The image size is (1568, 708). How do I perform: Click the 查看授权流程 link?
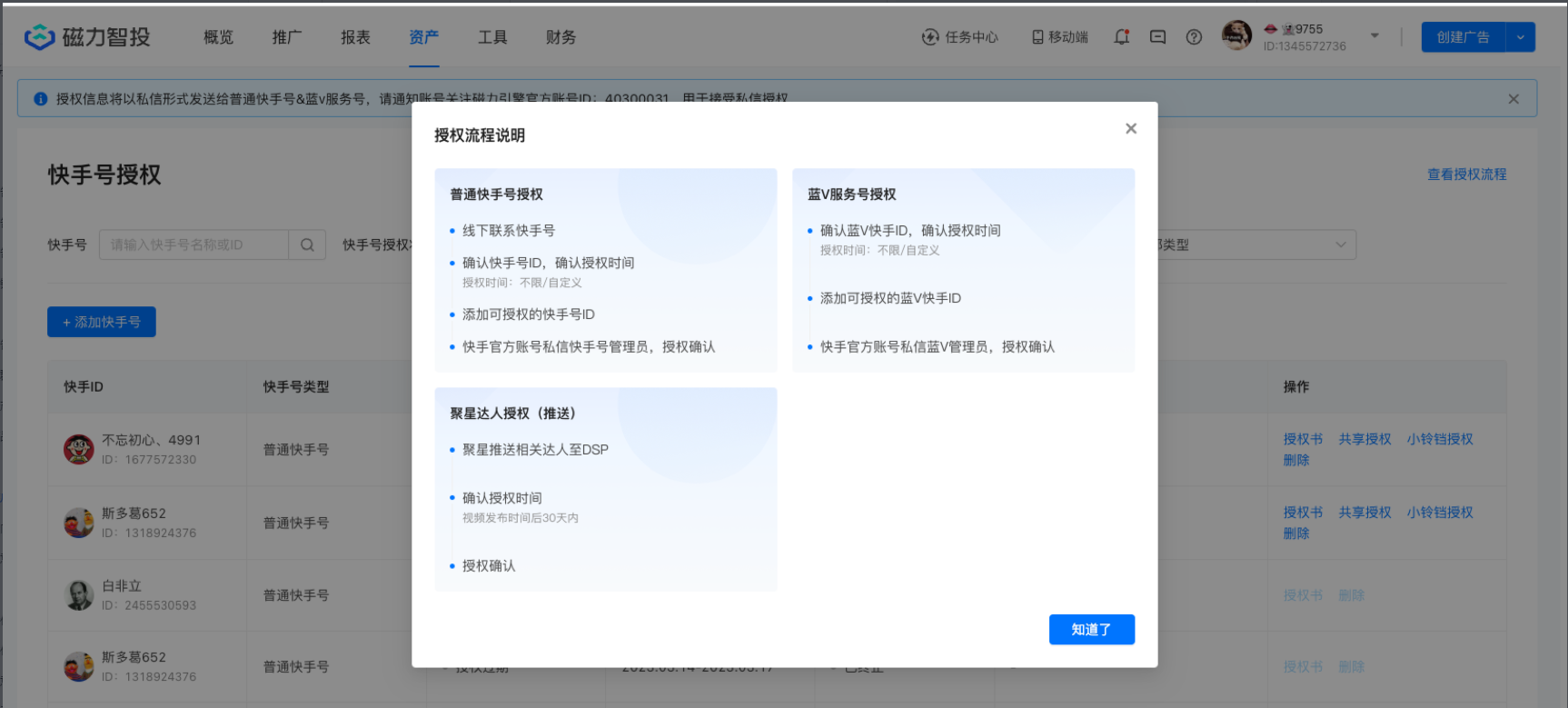click(x=1466, y=175)
